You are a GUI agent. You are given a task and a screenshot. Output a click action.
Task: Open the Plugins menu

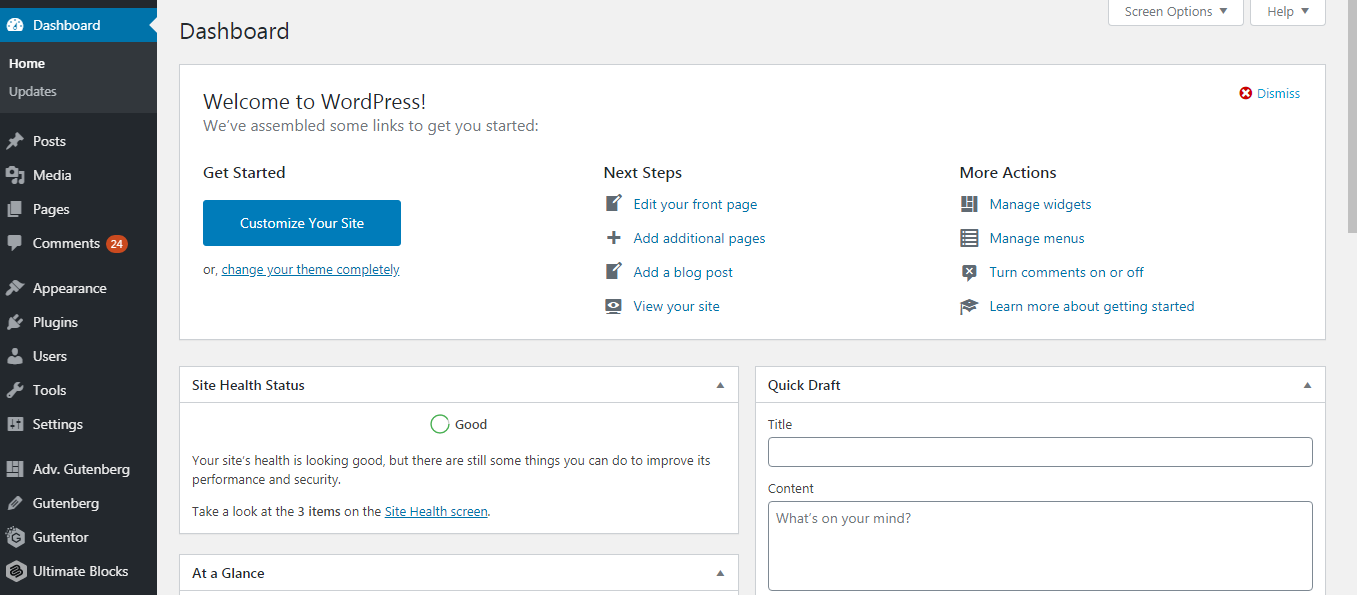[x=78, y=322]
